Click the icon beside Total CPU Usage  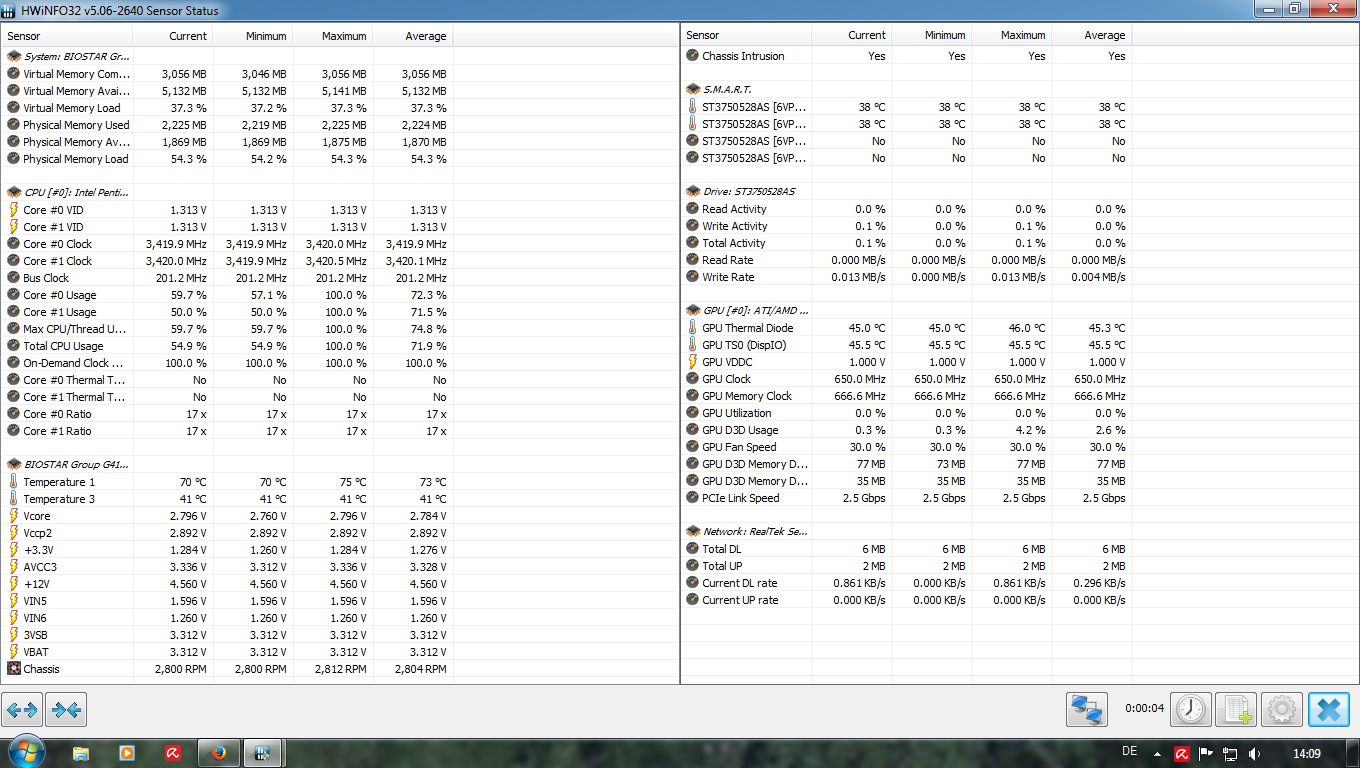14,346
